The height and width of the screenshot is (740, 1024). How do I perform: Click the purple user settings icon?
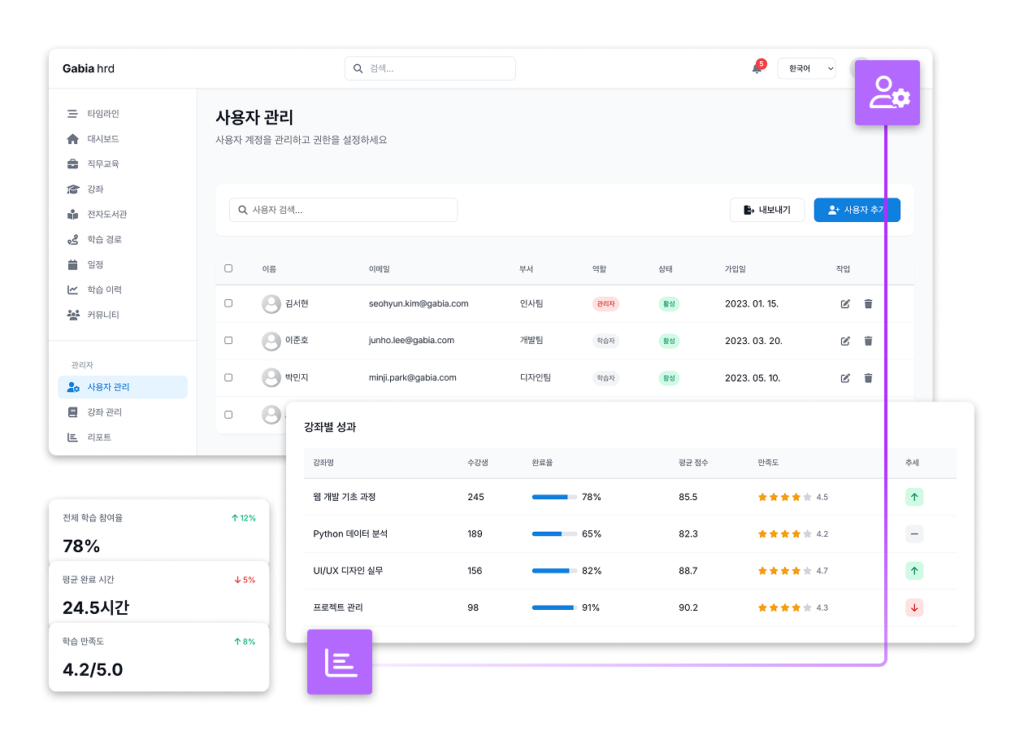pos(887,93)
